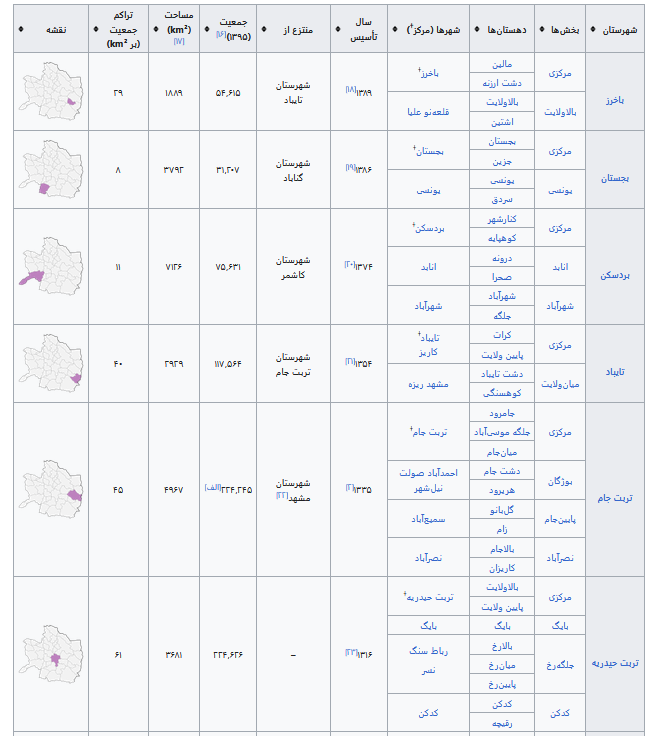
Task: Open footnote reference [۱۸] beside ۱۳۸۹
Action: tap(350, 90)
